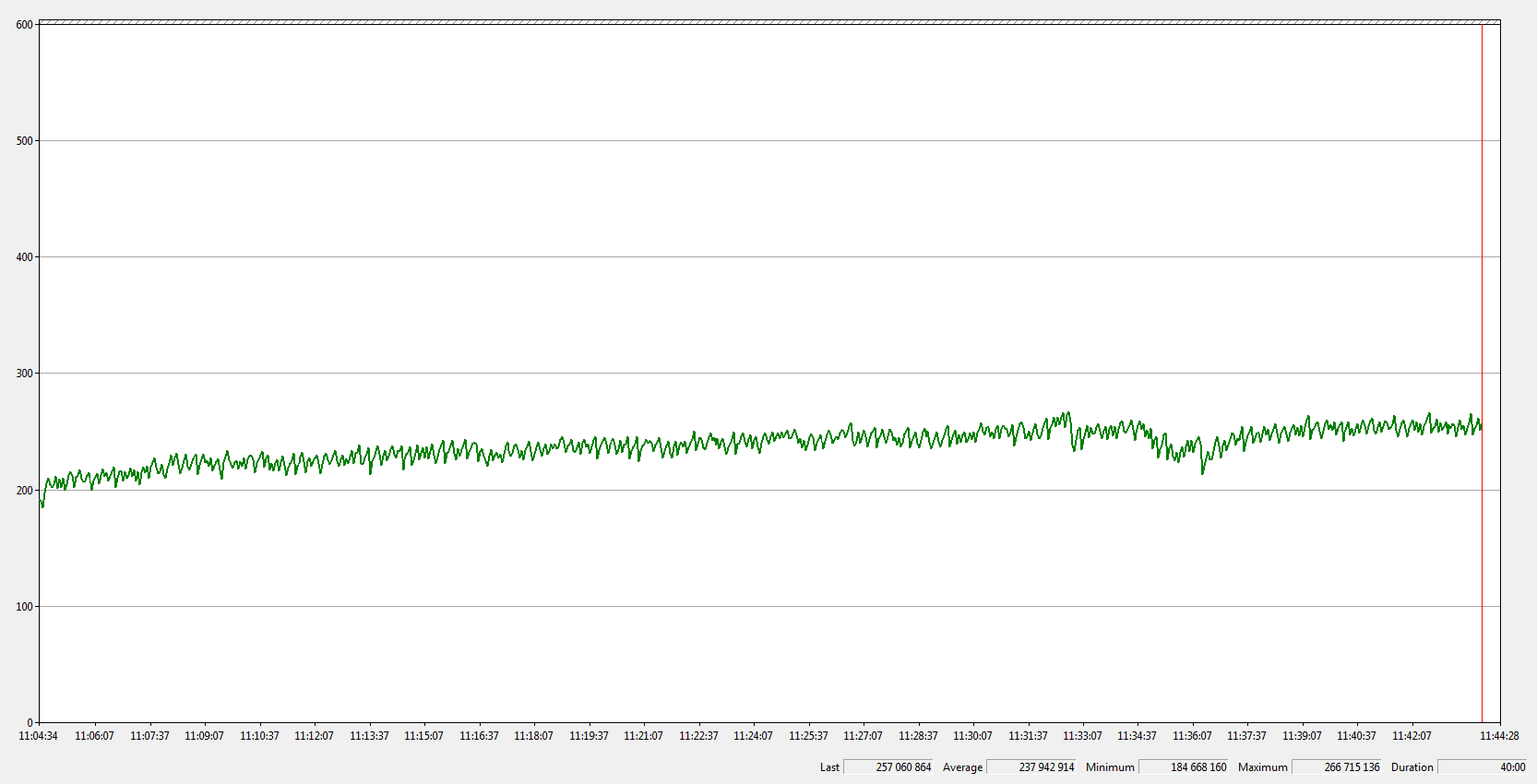Image resolution: width=1537 pixels, height=784 pixels.
Task: Click the 11:15:07 time axis label
Action: [x=423, y=736]
